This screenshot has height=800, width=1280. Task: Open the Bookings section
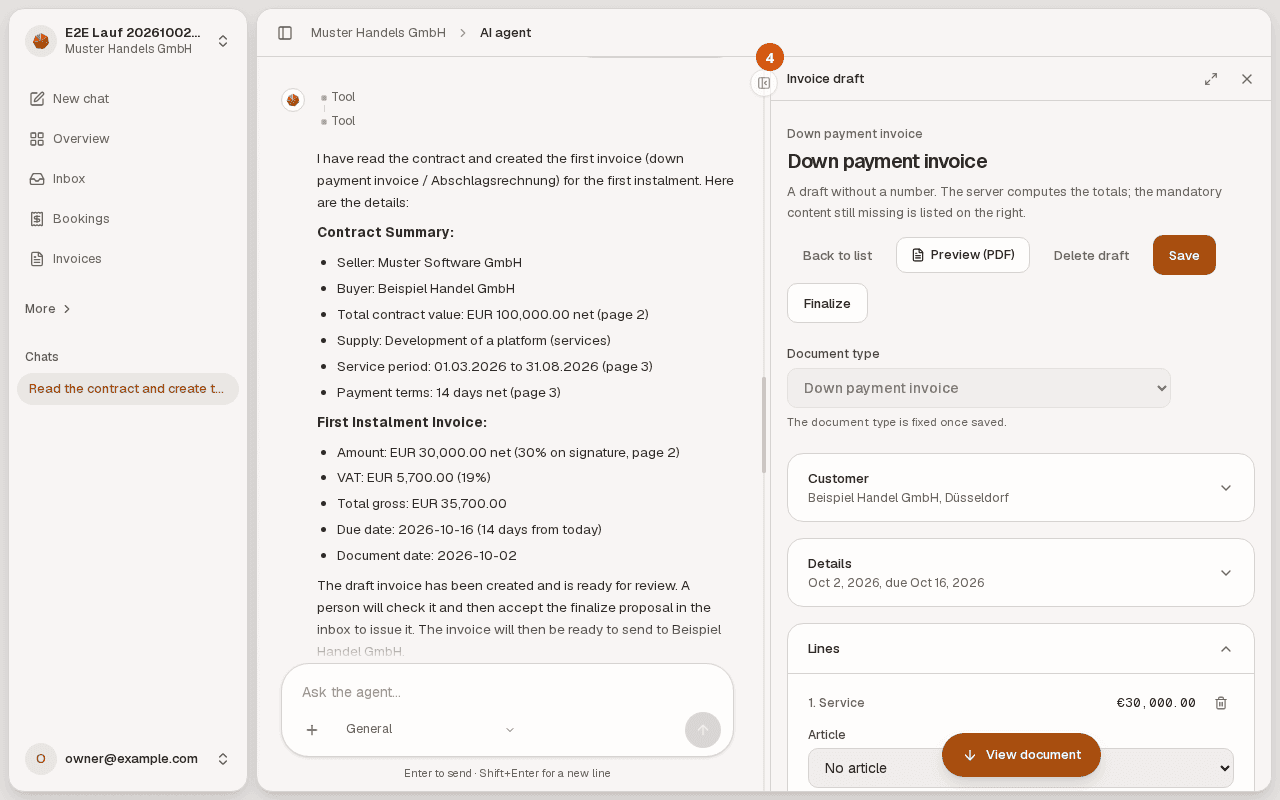(128, 219)
